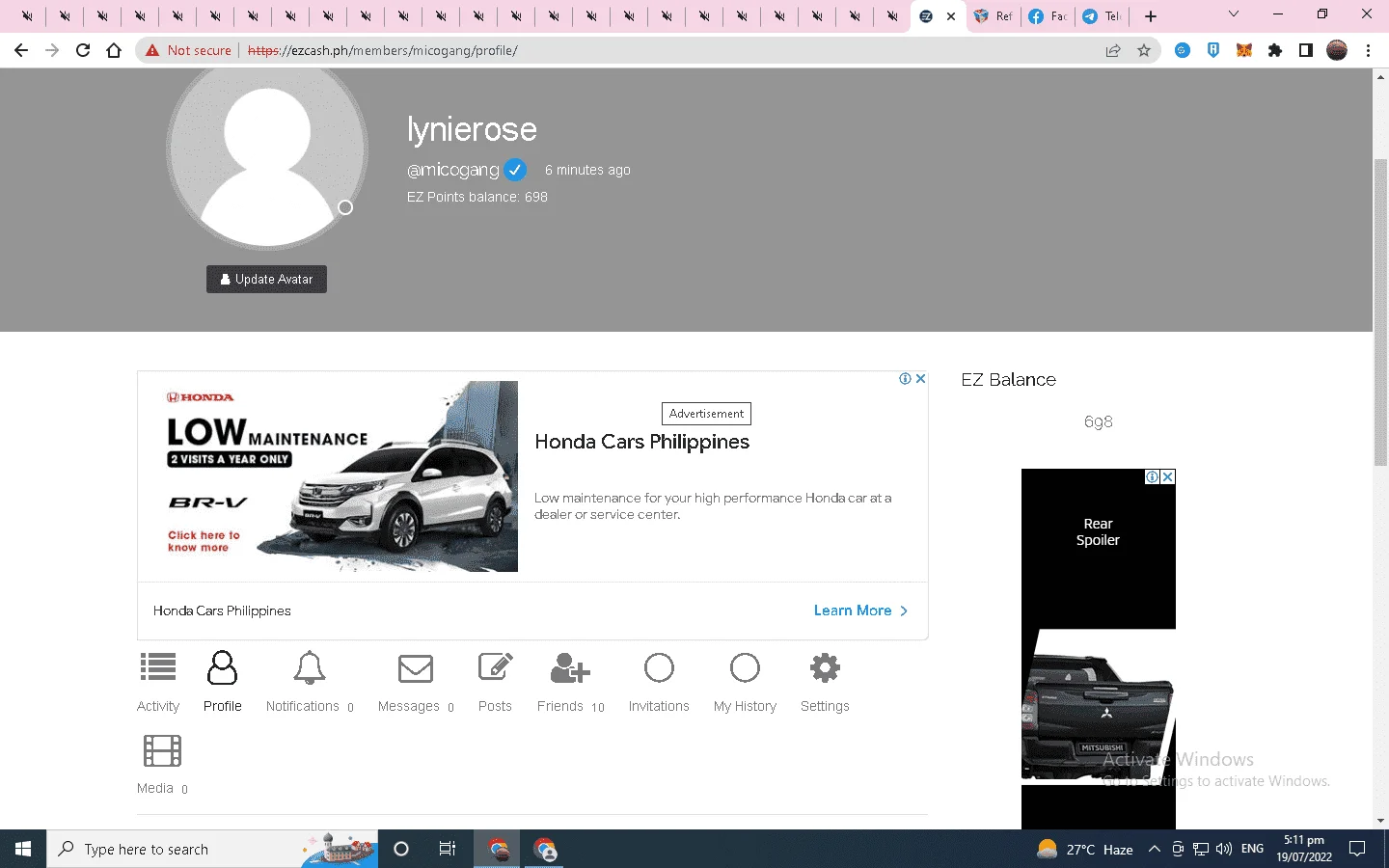
Task: Toggle the browser side panel
Action: (1306, 50)
